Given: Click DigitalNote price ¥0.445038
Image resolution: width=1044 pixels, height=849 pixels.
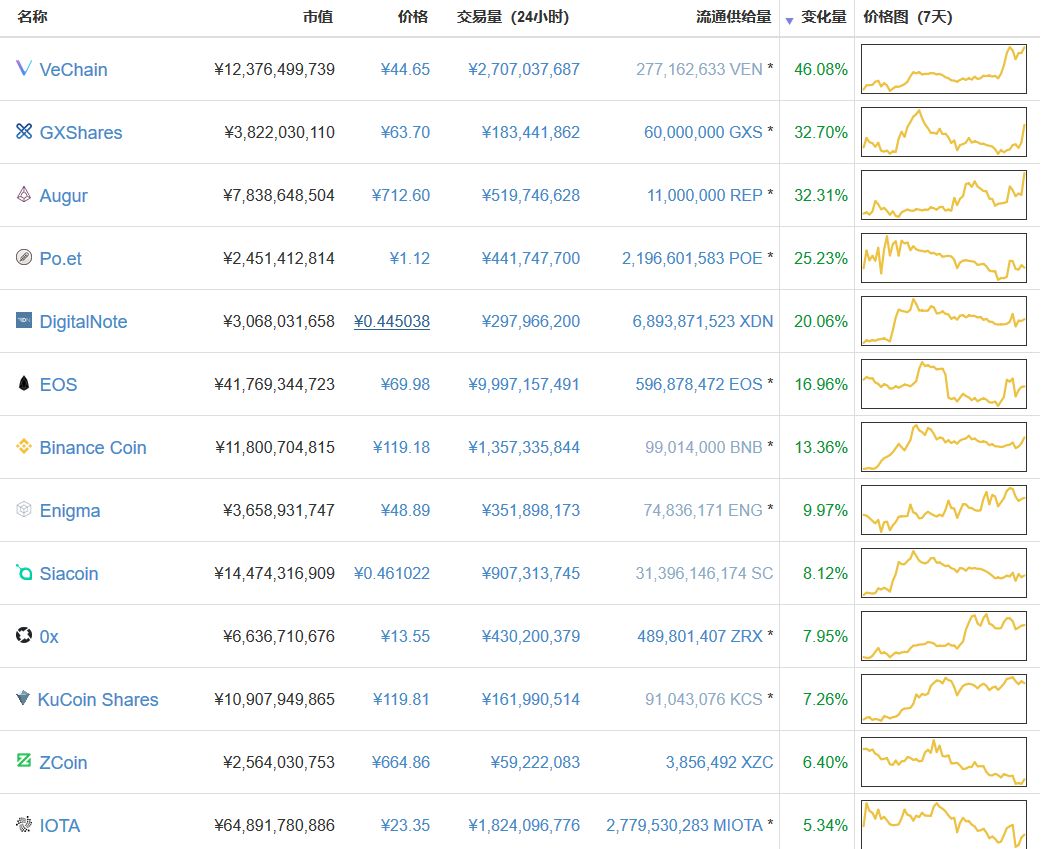Looking at the screenshot, I should point(392,322).
